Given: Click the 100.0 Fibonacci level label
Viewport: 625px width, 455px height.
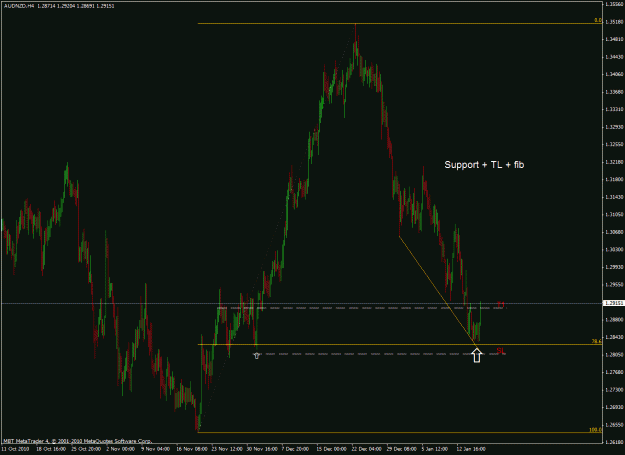Looking at the screenshot, I should coord(596,430).
